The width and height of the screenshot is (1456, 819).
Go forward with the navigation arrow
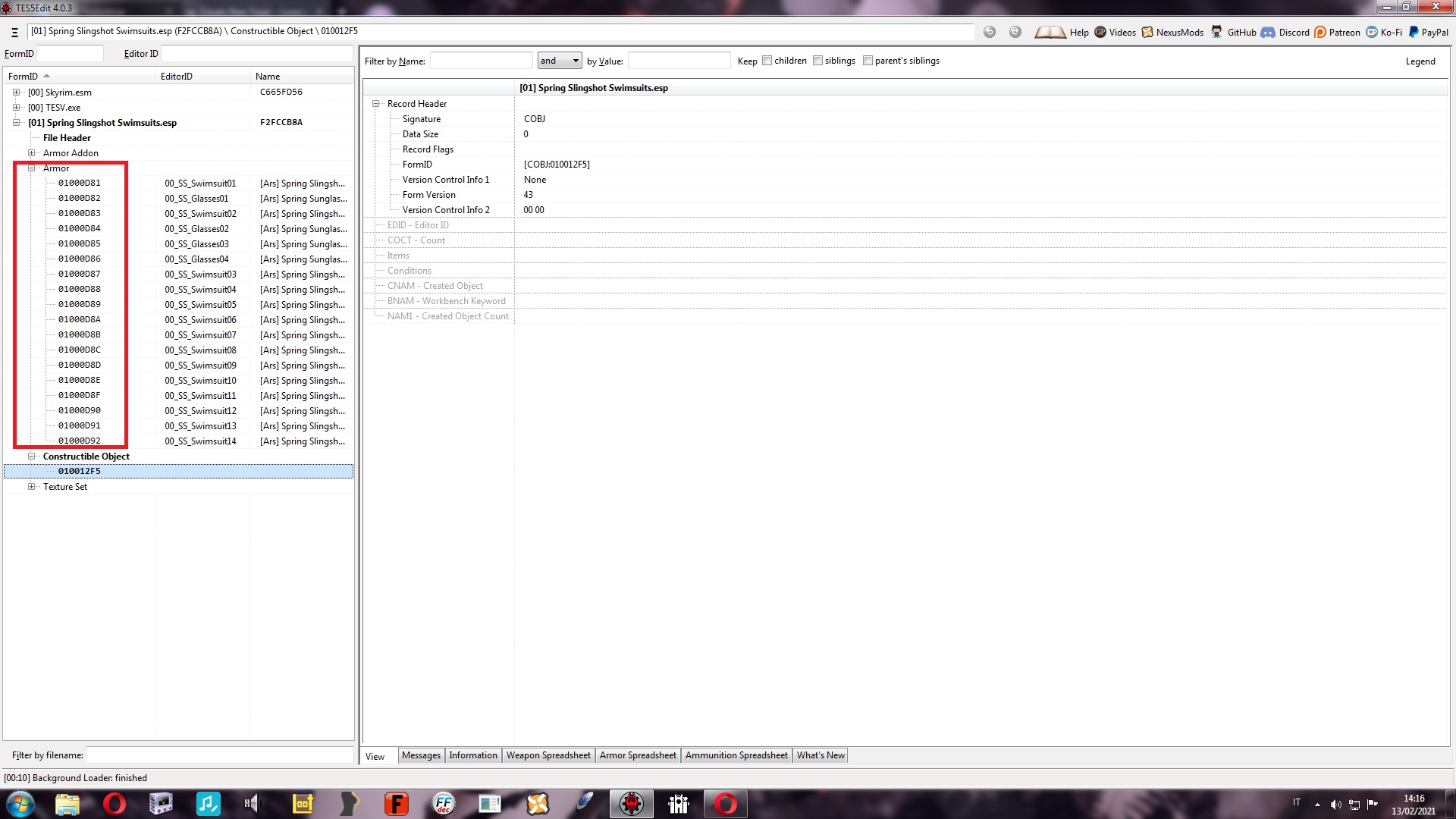(1015, 32)
